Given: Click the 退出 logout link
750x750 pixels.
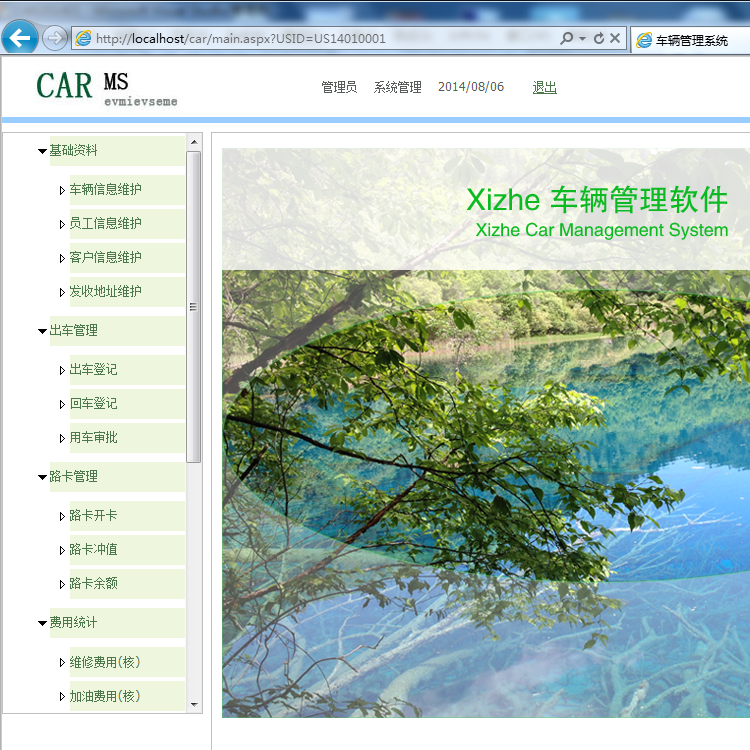Looking at the screenshot, I should (x=544, y=87).
